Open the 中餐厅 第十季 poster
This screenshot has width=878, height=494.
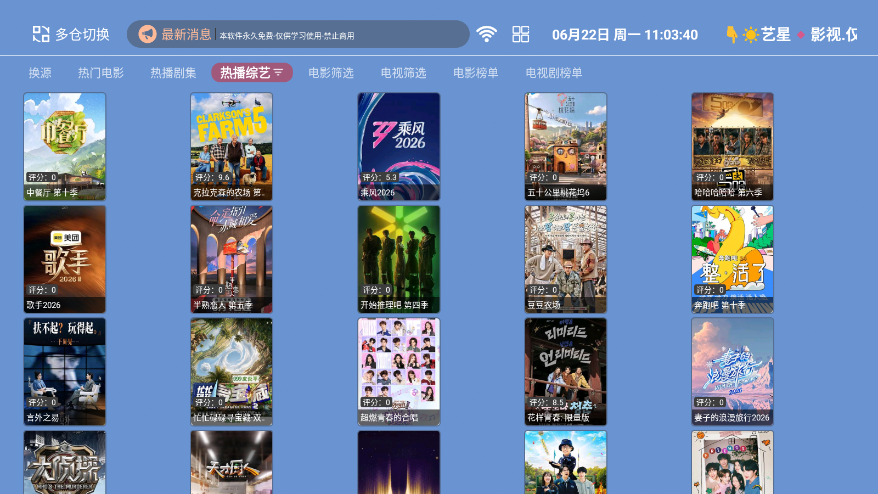[x=64, y=146]
